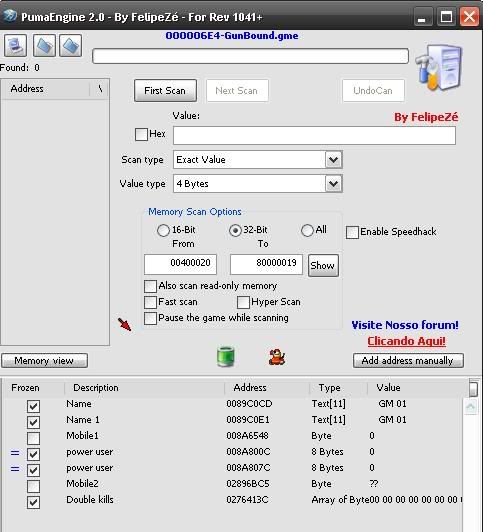Click the UndoCan button
Viewport: 483px width, 532px height.
pos(373,91)
